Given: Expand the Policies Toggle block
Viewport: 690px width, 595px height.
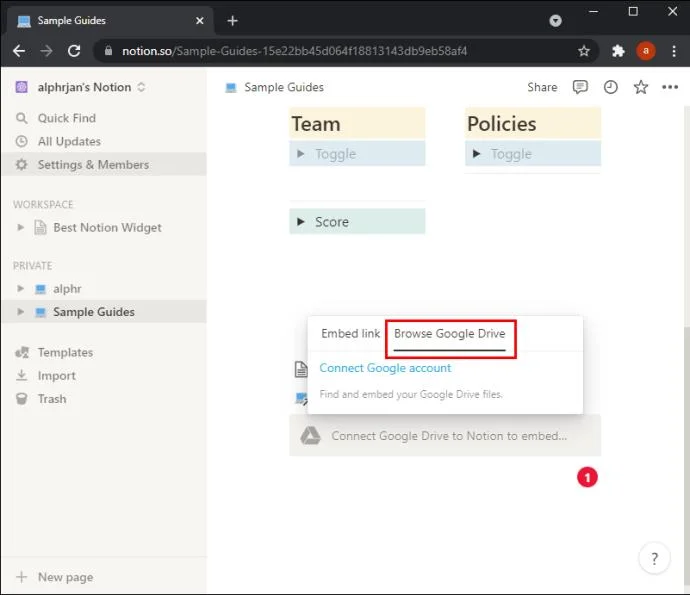Looking at the screenshot, I should (x=476, y=154).
